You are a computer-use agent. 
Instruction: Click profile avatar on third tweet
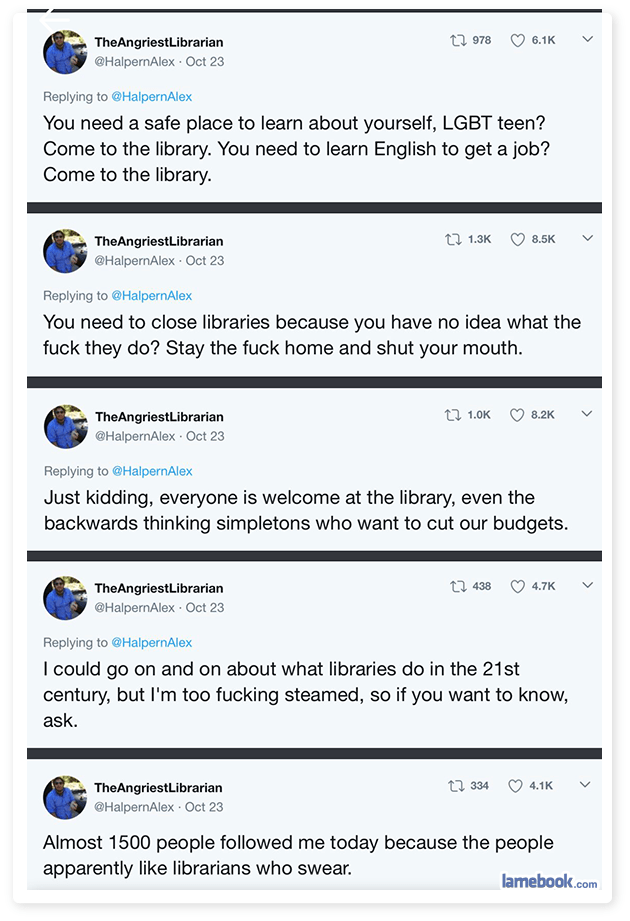66,426
